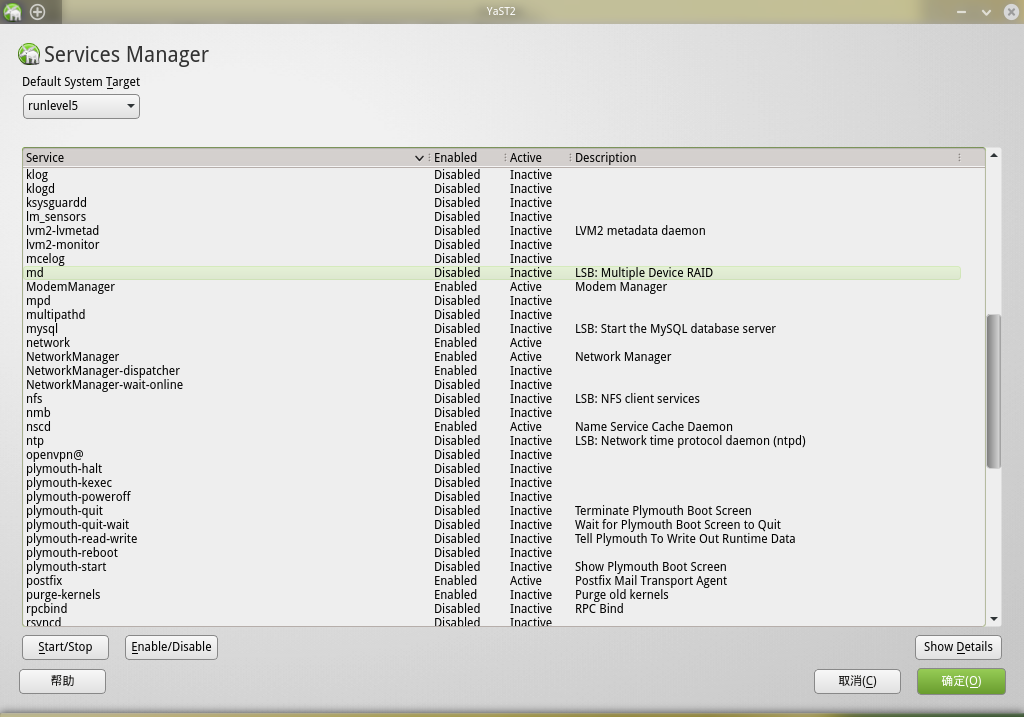Select the plymouth-kexec service
The width and height of the screenshot is (1024, 717).
(492, 484)
